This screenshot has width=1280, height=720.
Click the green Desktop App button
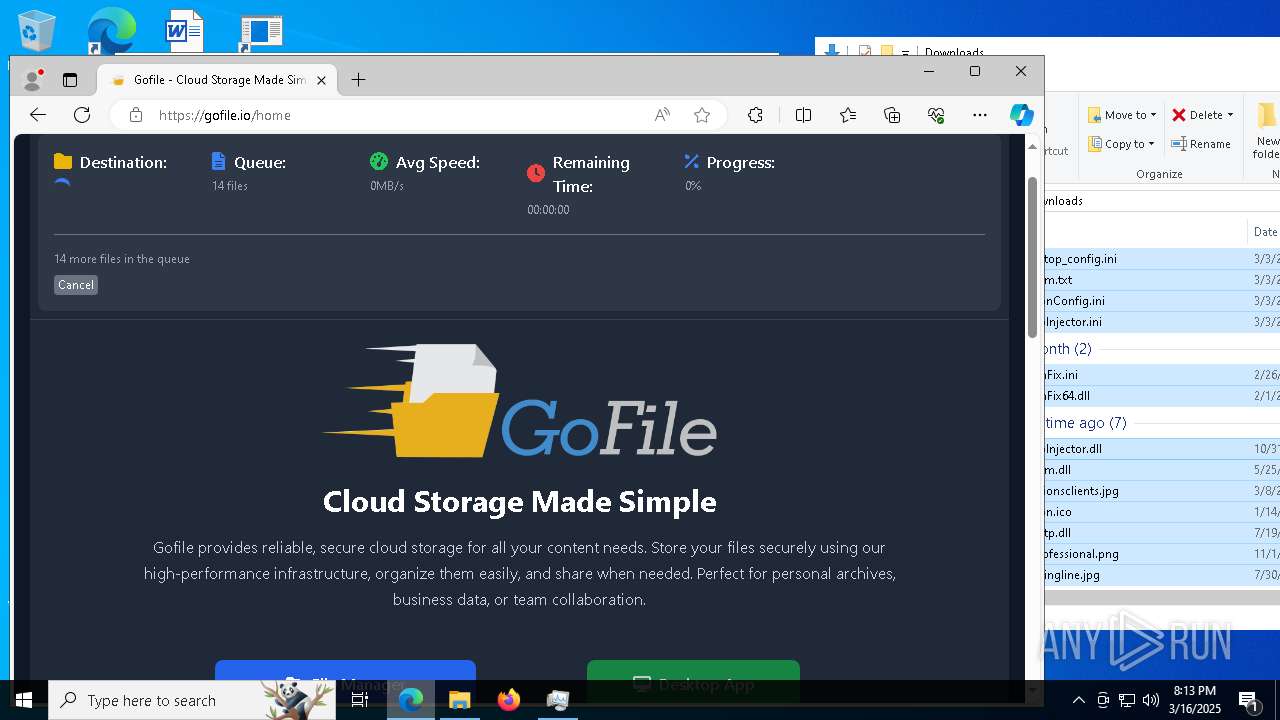[x=693, y=682]
